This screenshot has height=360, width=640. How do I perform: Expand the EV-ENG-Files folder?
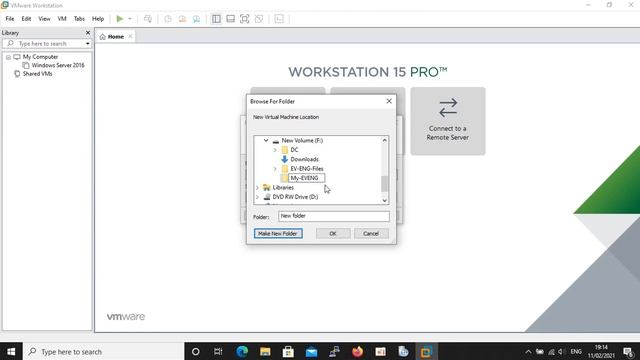(x=275, y=169)
